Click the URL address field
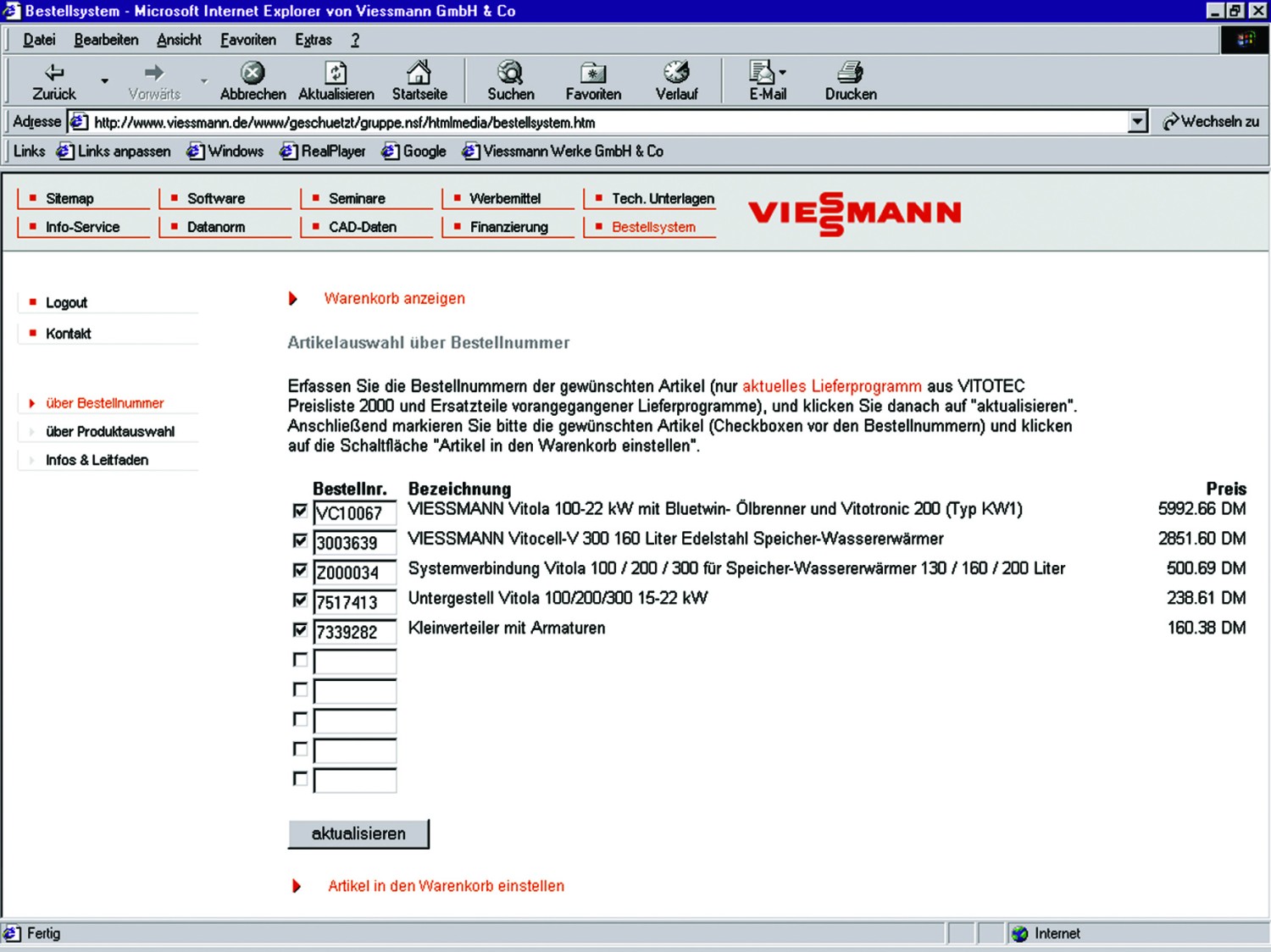The width and height of the screenshot is (1271, 952). pos(608,122)
